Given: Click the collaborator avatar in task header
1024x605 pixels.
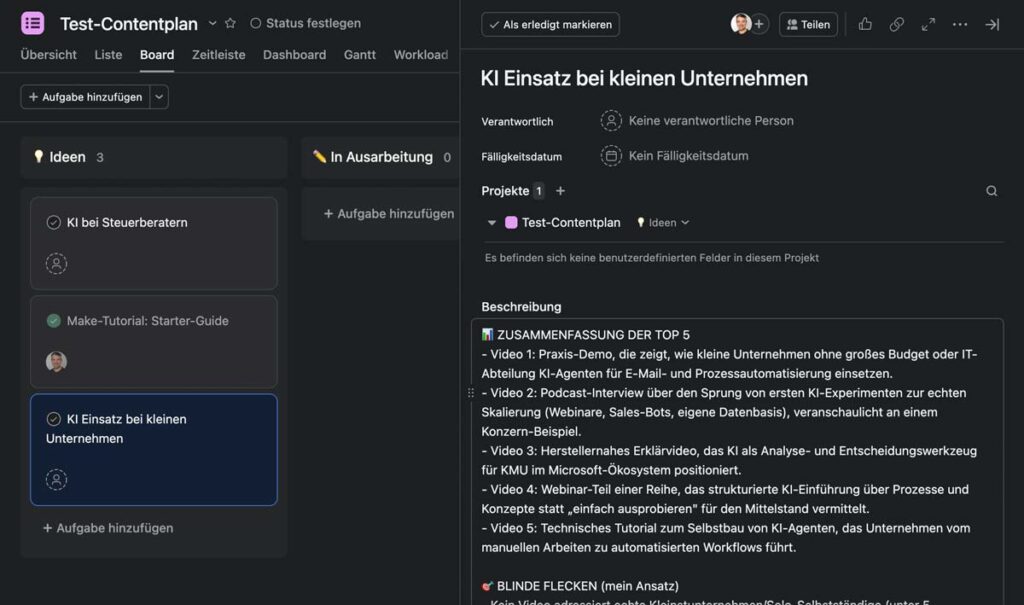Looking at the screenshot, I should click(x=741, y=24).
